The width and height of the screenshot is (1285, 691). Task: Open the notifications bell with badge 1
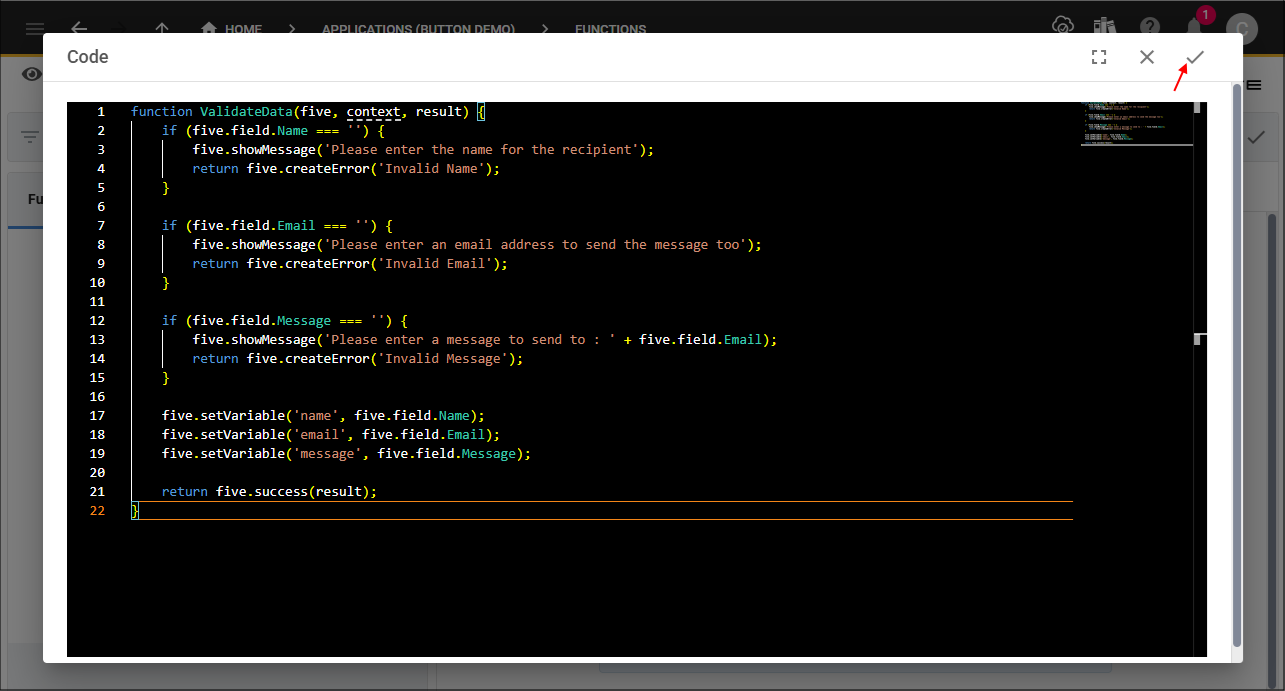(x=1195, y=25)
